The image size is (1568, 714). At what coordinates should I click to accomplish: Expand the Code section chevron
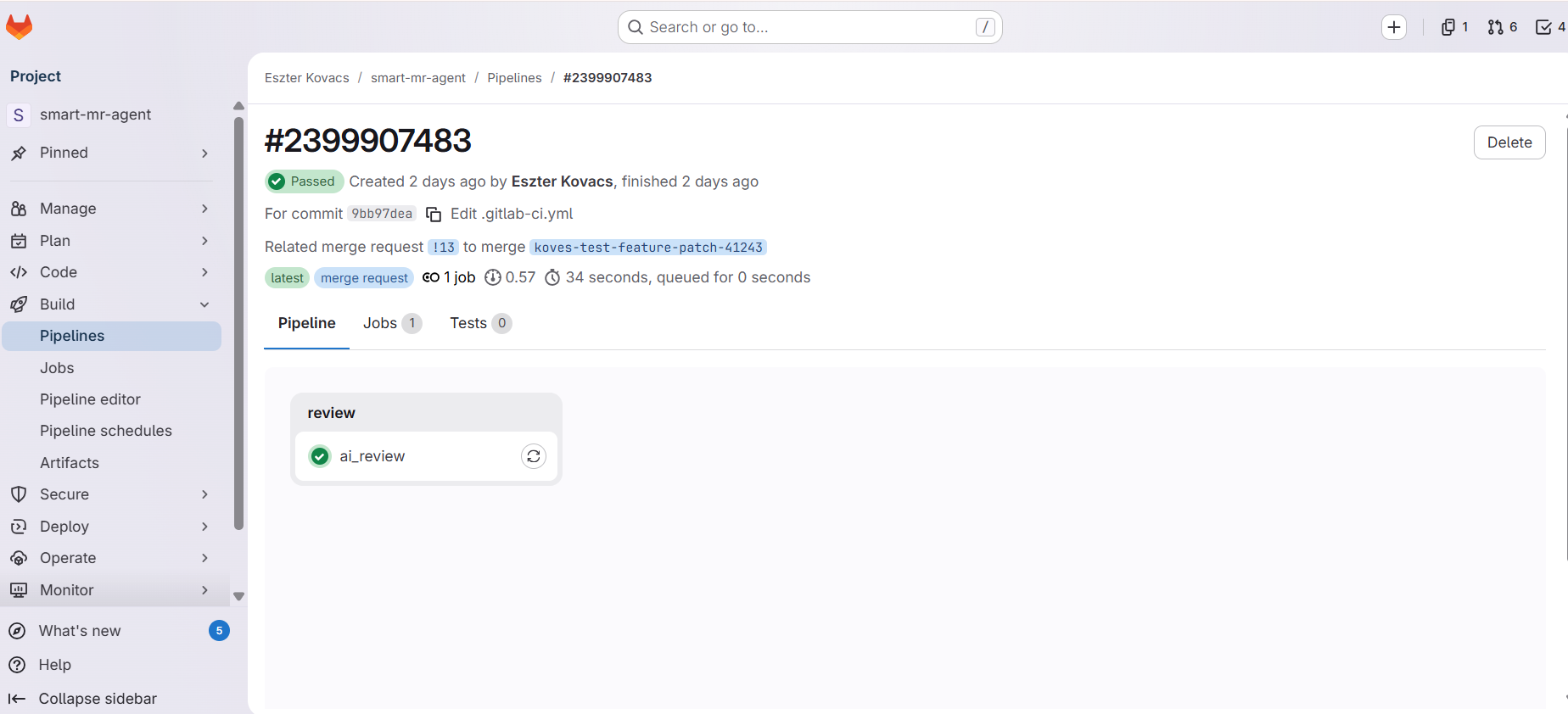(204, 272)
